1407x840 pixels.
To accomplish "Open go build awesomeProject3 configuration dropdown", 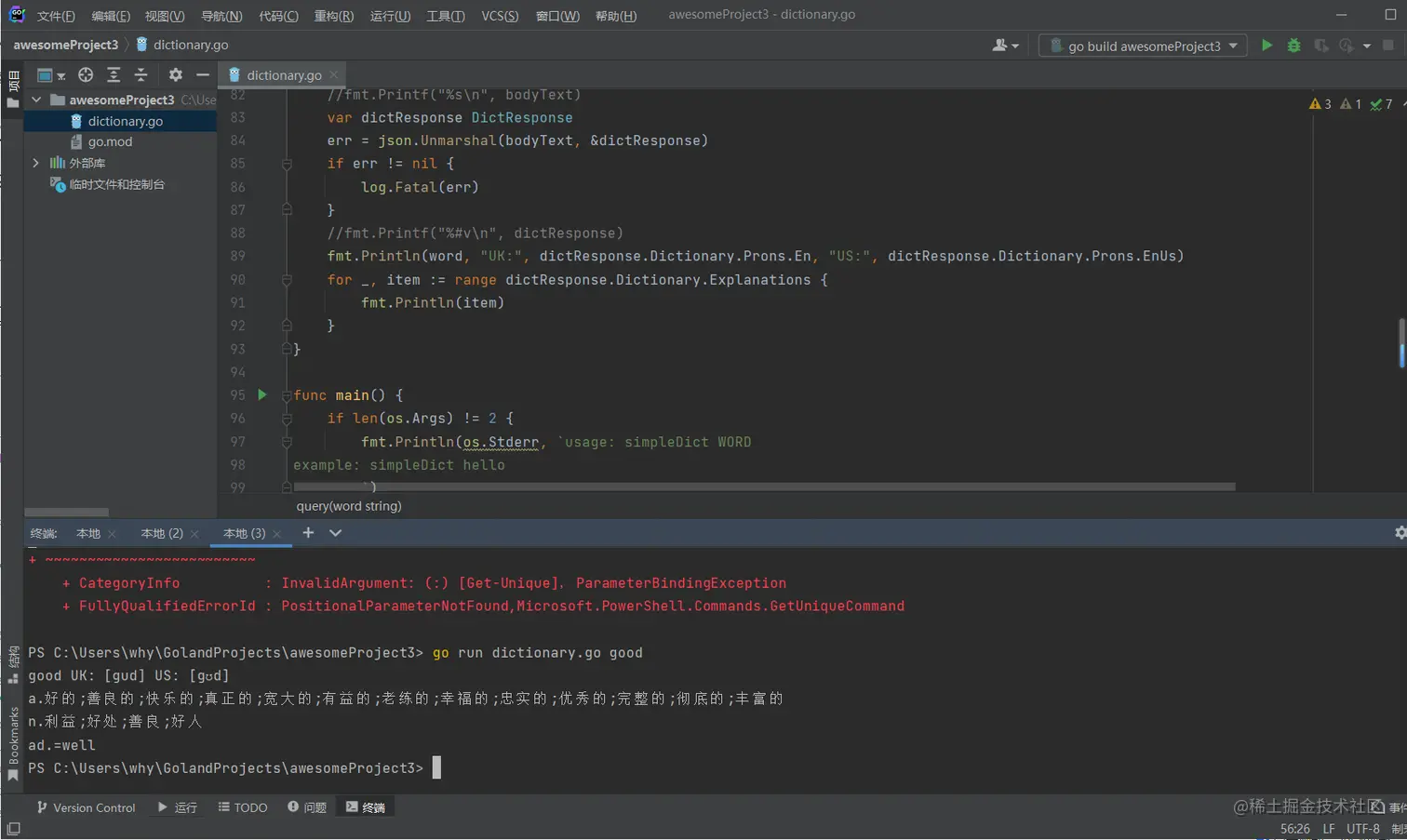I will (1143, 46).
